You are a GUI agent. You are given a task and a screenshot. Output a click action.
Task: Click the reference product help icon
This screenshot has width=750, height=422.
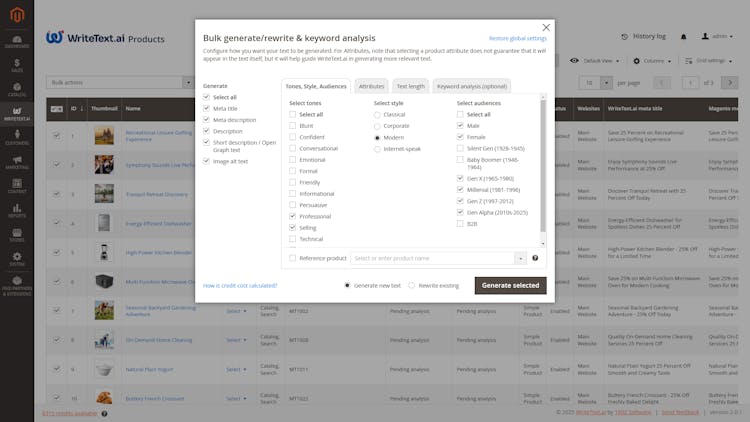[x=535, y=258]
